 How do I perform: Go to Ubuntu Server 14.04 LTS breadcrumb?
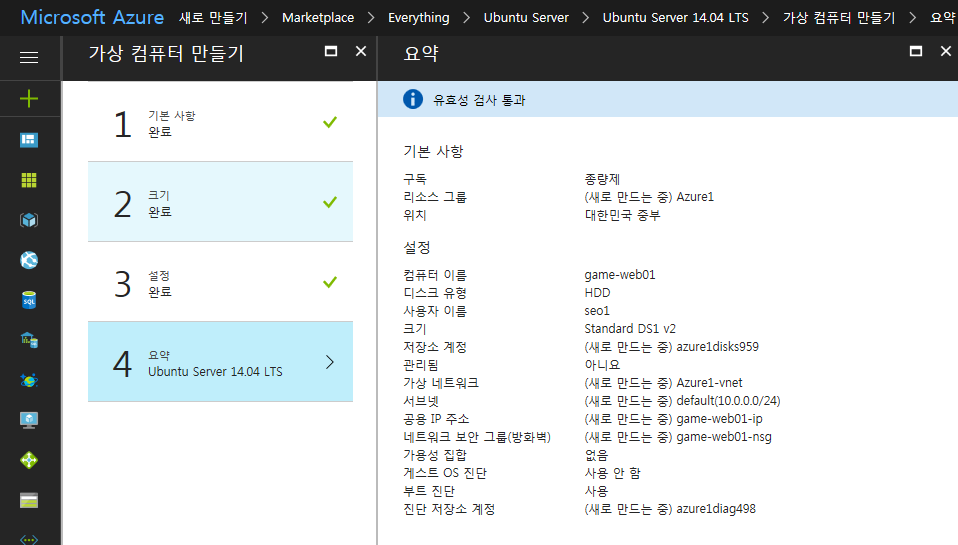click(675, 18)
